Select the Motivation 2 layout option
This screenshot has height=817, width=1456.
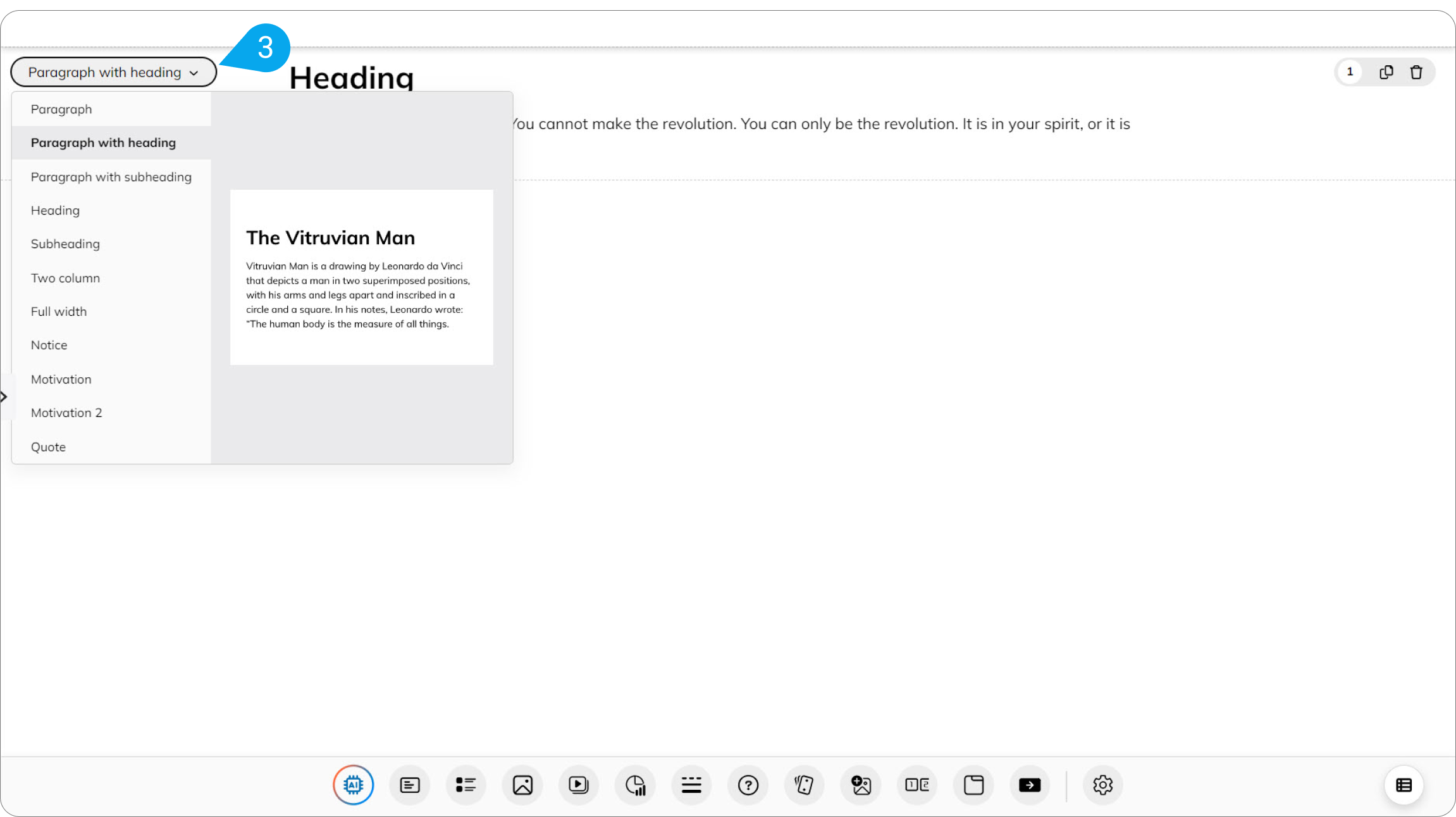click(x=111, y=413)
